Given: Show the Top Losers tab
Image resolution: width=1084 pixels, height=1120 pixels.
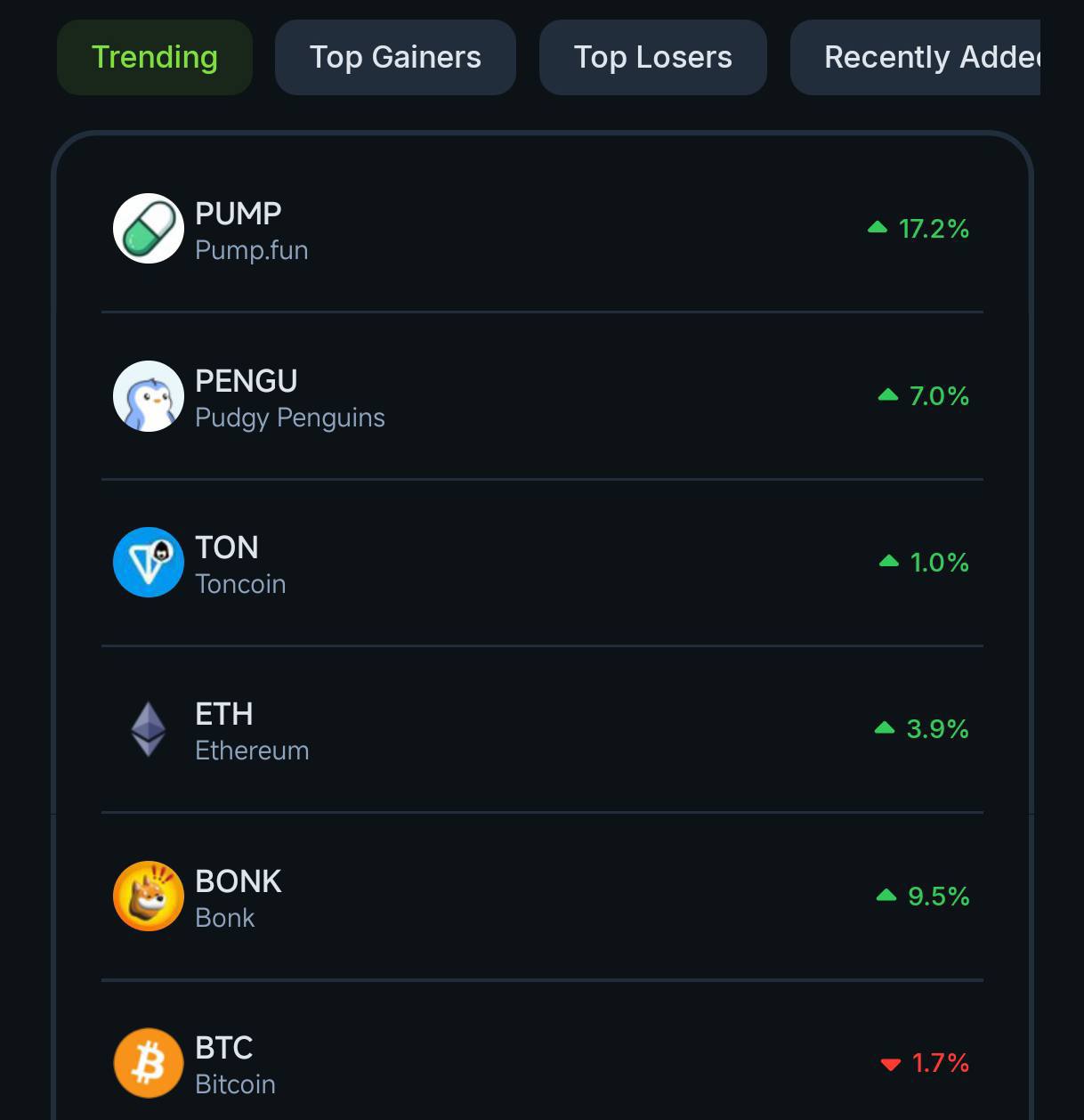Looking at the screenshot, I should coord(653,57).
